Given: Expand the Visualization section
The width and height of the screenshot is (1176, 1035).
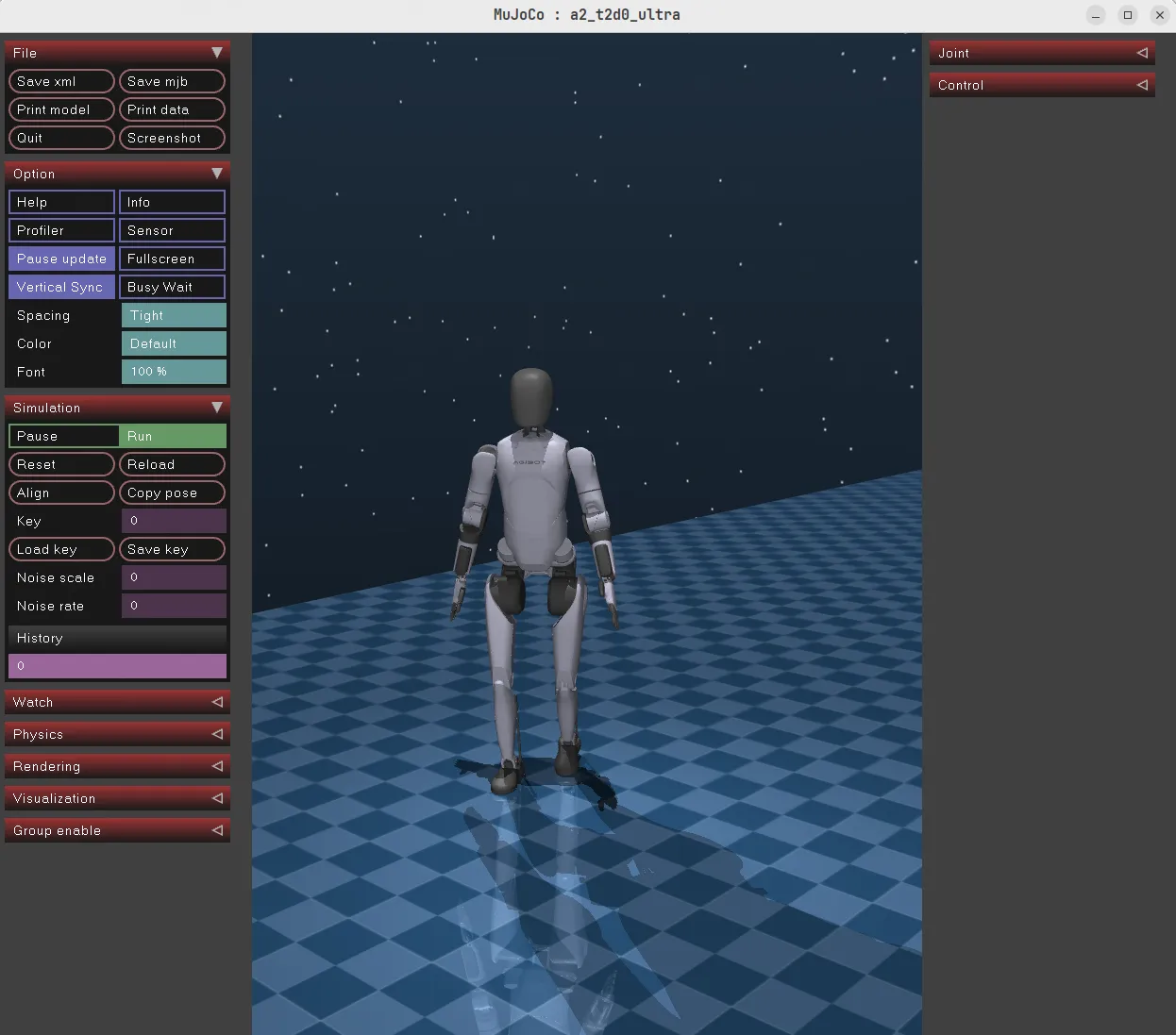Looking at the screenshot, I should (117, 798).
